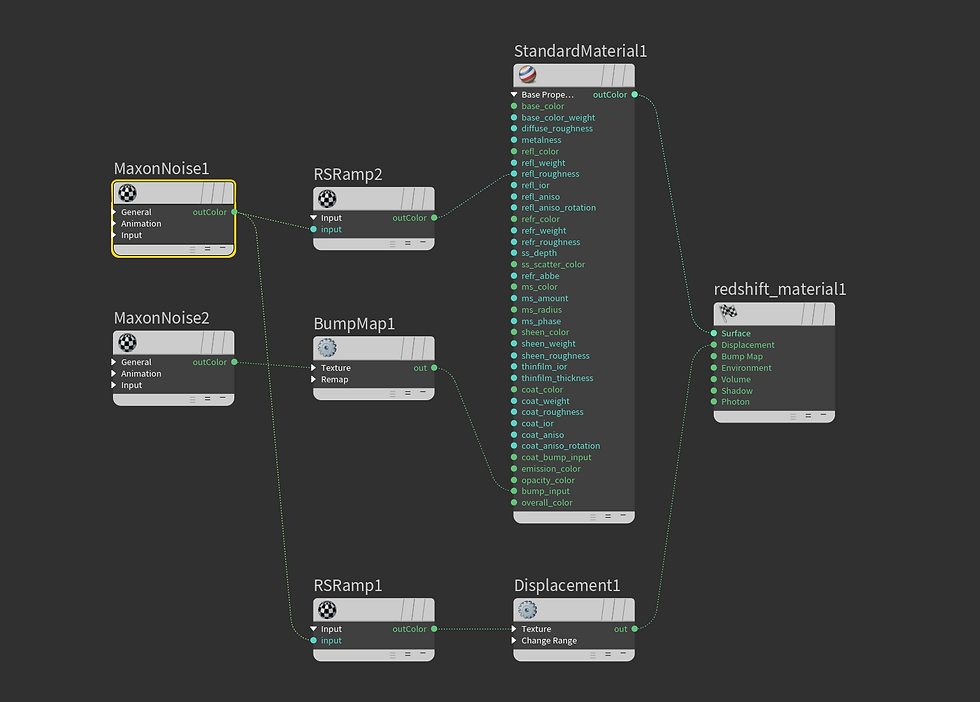This screenshot has height=702, width=980.
Task: Click the bump_input port on StandardMaterial1
Action: click(x=514, y=491)
